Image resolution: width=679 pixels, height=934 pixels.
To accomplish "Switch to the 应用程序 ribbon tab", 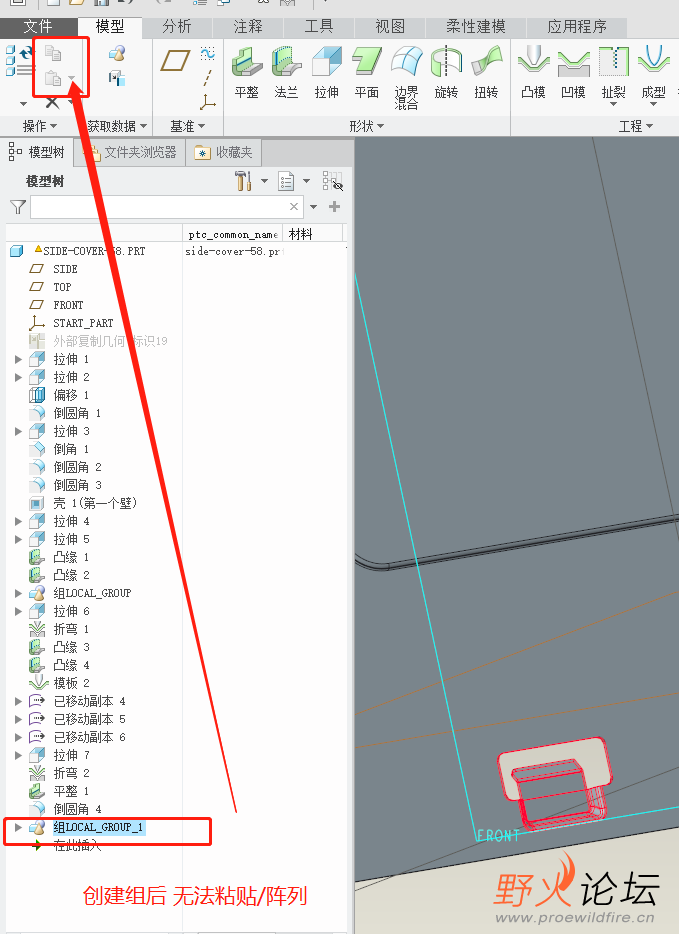I will (x=577, y=27).
